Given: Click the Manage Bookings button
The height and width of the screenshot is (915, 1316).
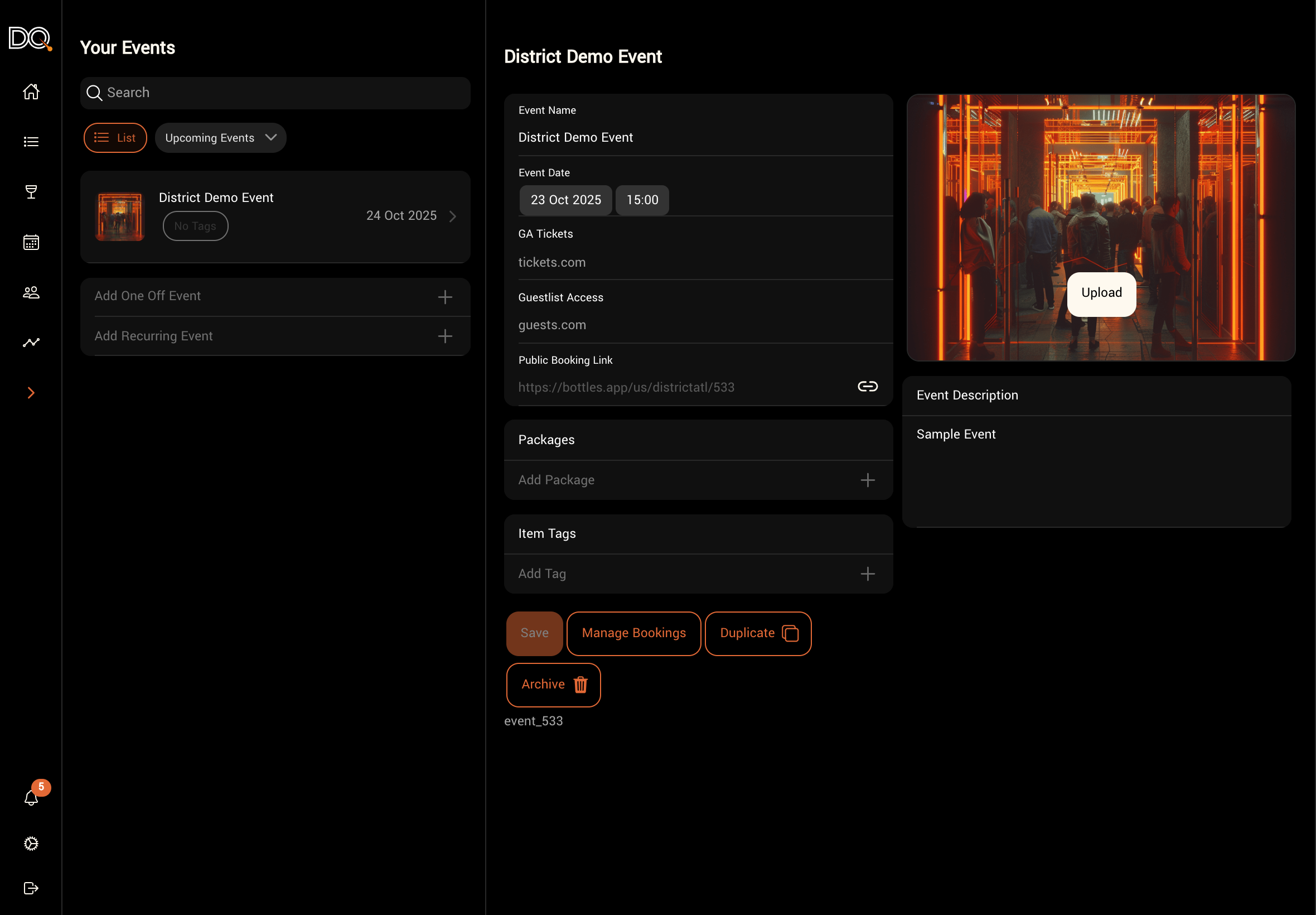Looking at the screenshot, I should (x=633, y=633).
